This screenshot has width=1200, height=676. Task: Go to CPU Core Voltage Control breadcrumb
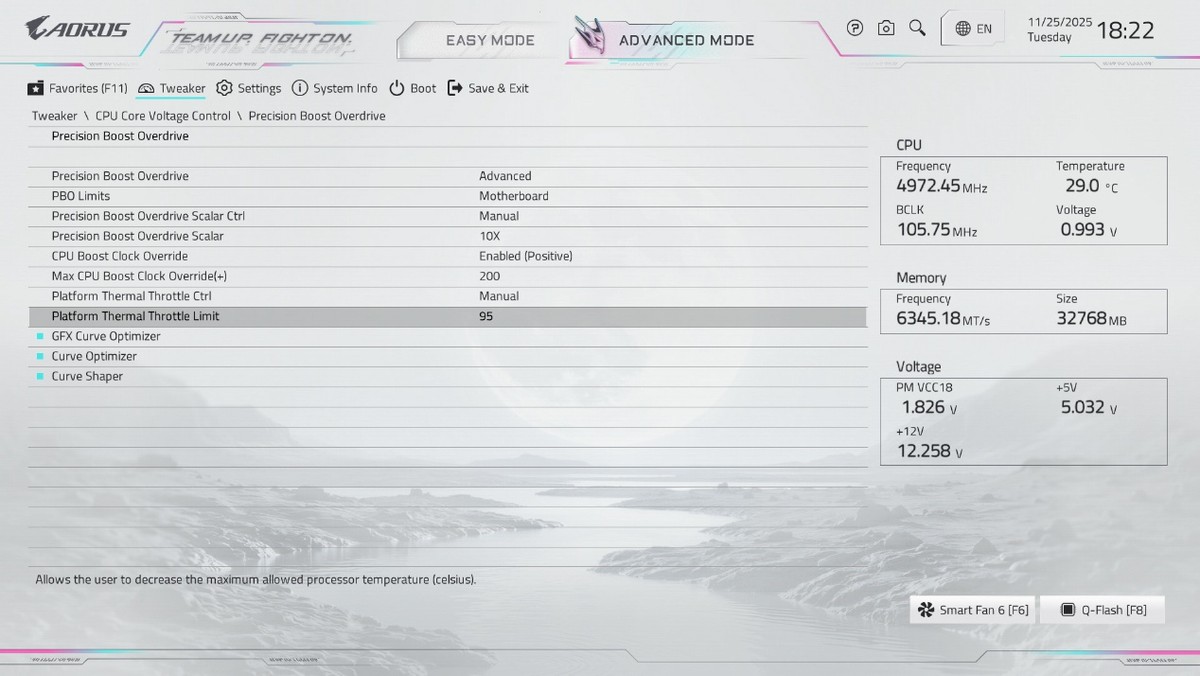(163, 116)
